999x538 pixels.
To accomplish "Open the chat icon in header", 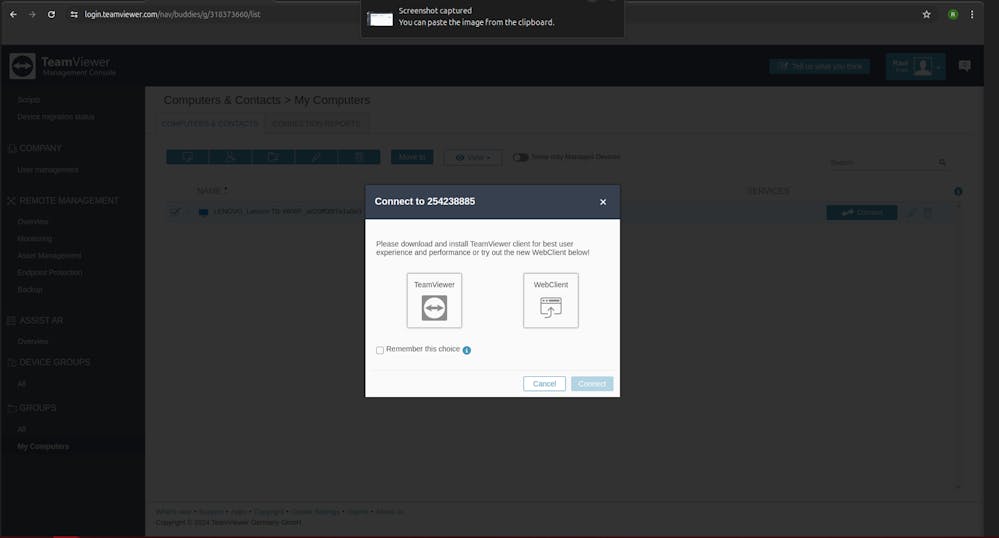I will point(965,66).
